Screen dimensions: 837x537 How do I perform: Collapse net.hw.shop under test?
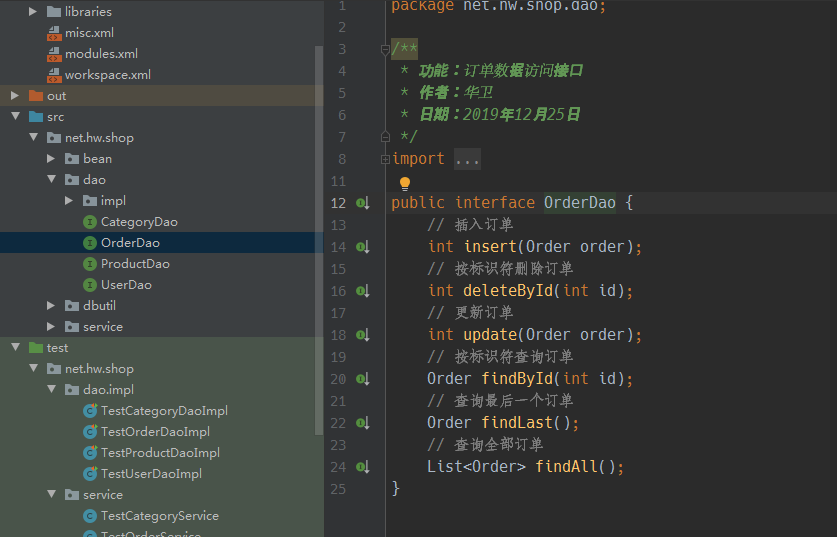click(33, 368)
